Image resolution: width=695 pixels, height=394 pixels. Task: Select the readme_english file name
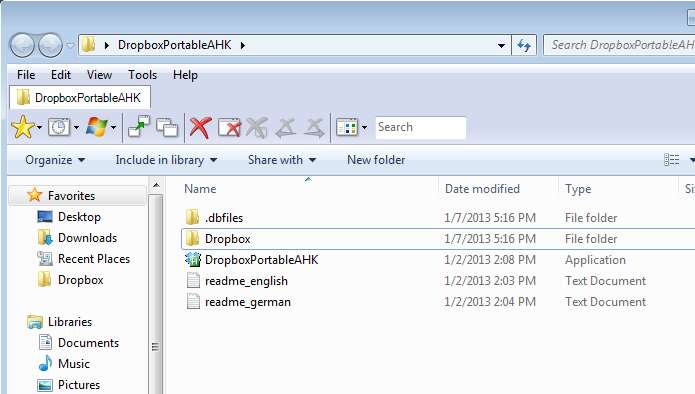coord(246,281)
